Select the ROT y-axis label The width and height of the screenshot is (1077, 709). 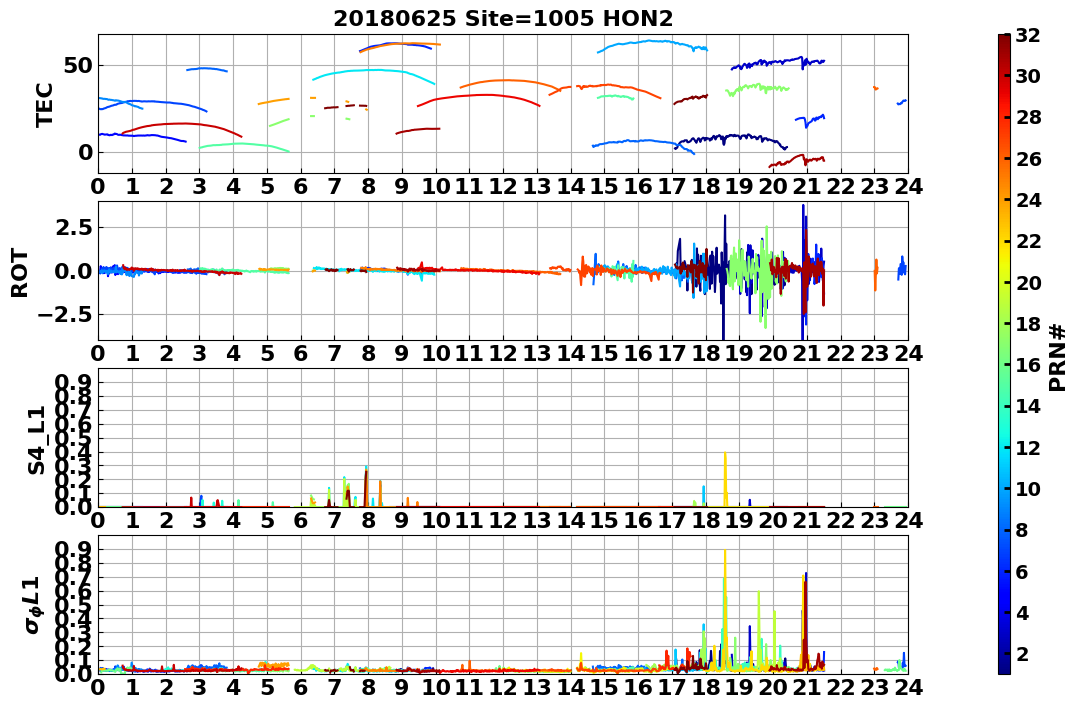pos(20,273)
